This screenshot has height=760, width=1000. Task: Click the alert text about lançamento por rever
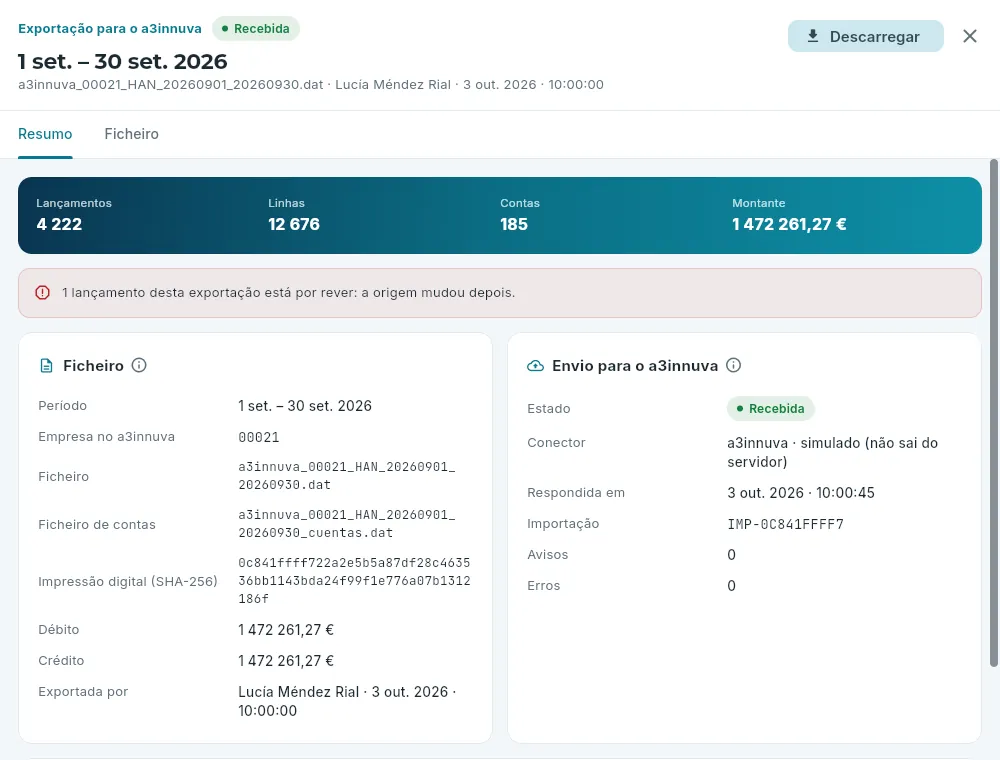click(x=288, y=293)
